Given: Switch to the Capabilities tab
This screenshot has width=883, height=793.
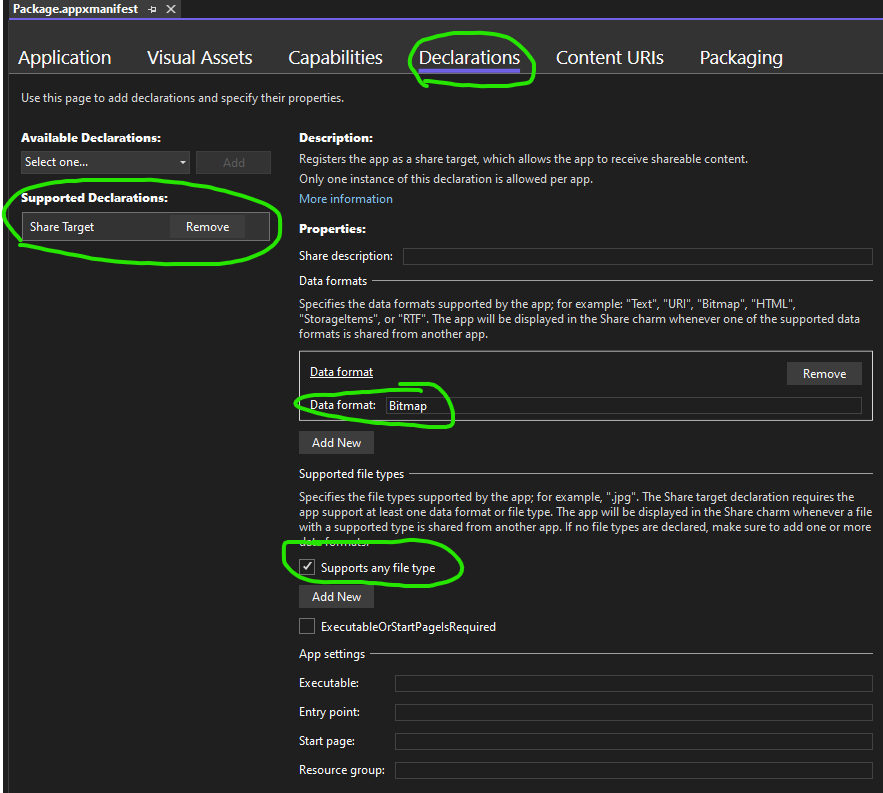Looking at the screenshot, I should (335, 57).
